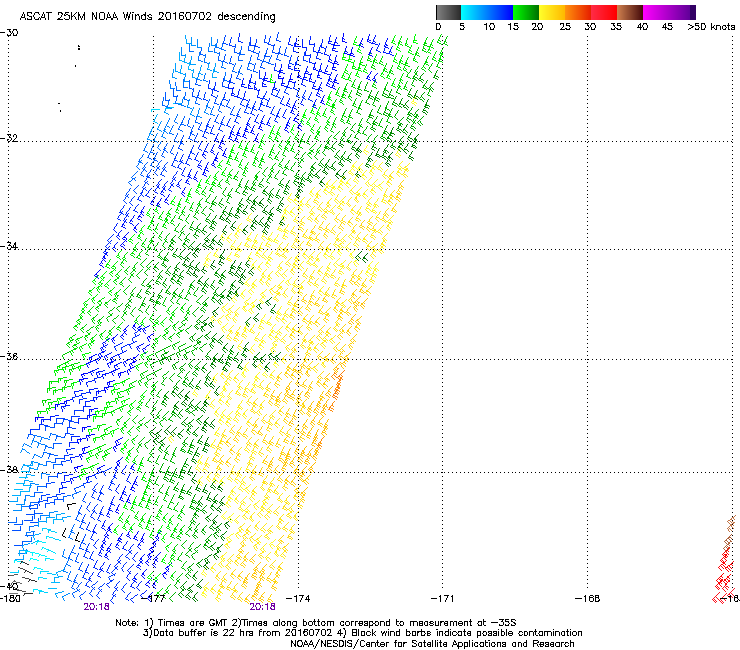Screen dimensions: 740x650
Task: Click the legend label '25'
Action: (565, 27)
